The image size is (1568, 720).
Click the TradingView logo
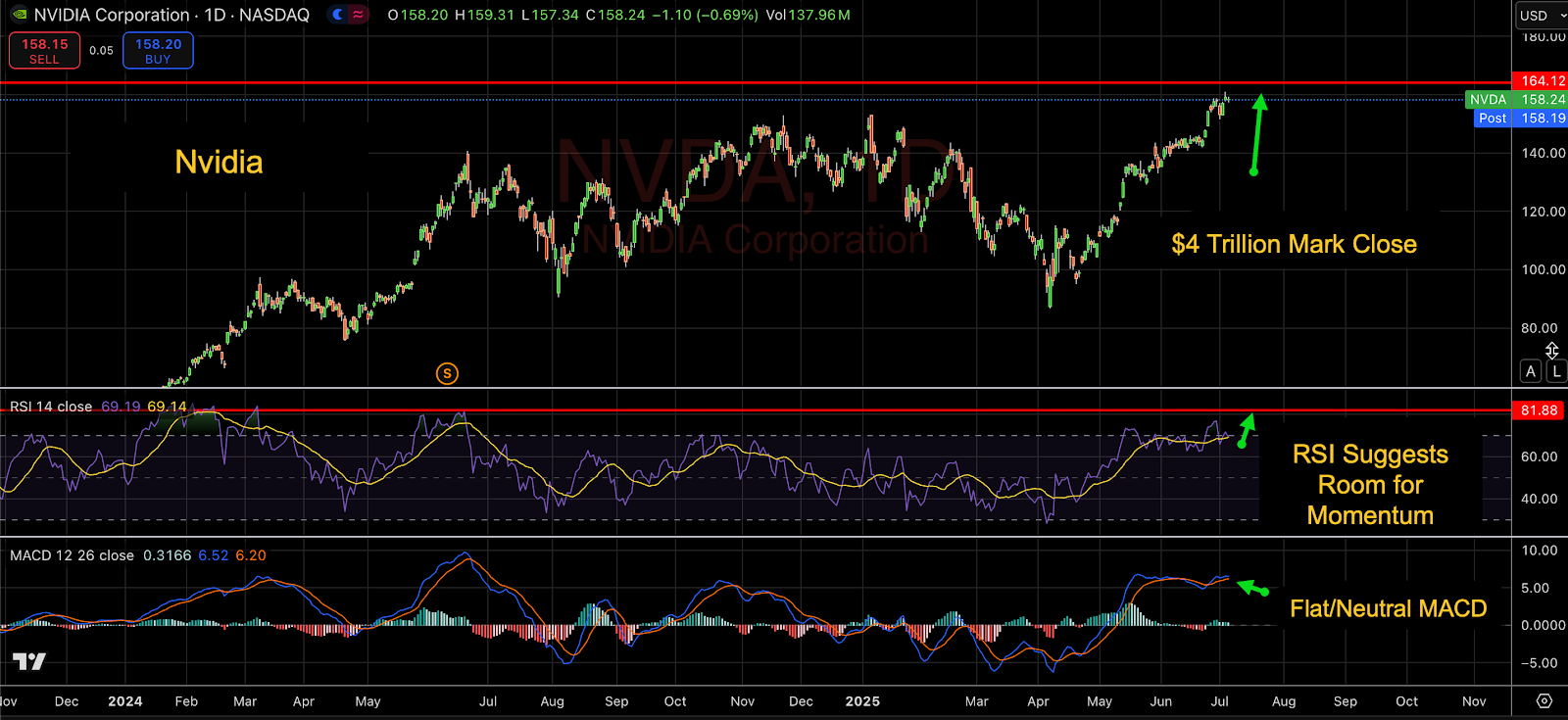tap(29, 662)
